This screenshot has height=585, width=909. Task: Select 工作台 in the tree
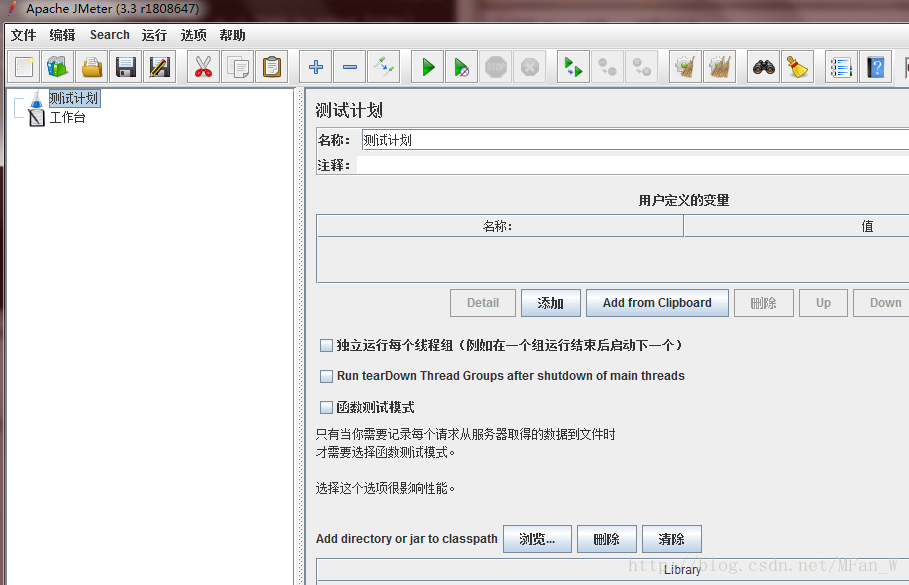pos(67,118)
